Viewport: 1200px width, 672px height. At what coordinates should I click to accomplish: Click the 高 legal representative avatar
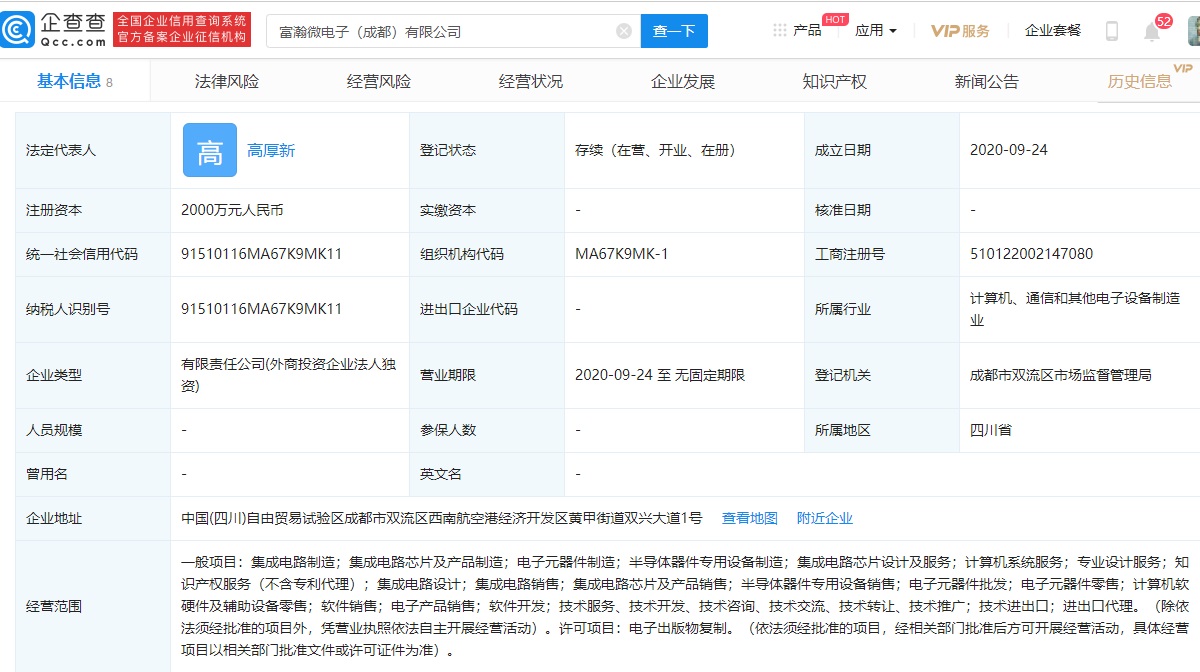pos(210,150)
